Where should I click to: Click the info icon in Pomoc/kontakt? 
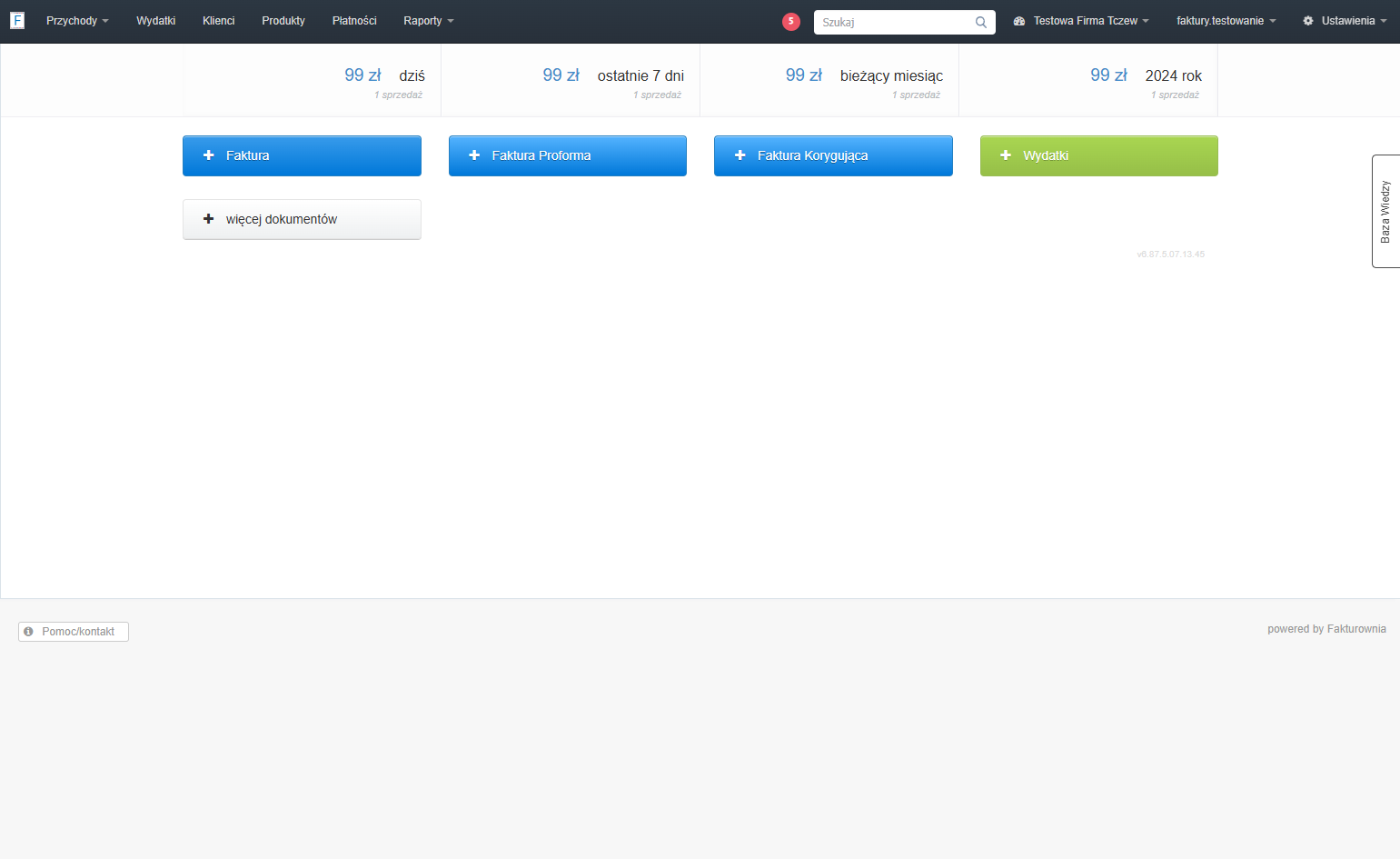tap(29, 632)
